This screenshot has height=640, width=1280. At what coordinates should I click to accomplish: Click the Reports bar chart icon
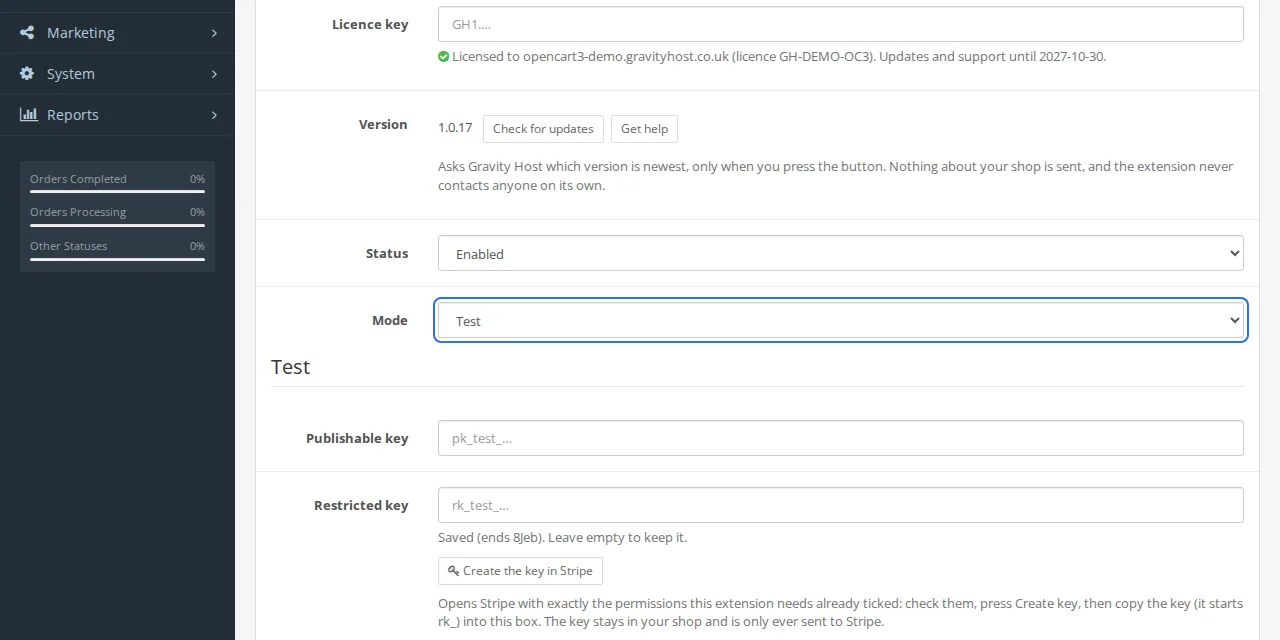click(x=28, y=115)
